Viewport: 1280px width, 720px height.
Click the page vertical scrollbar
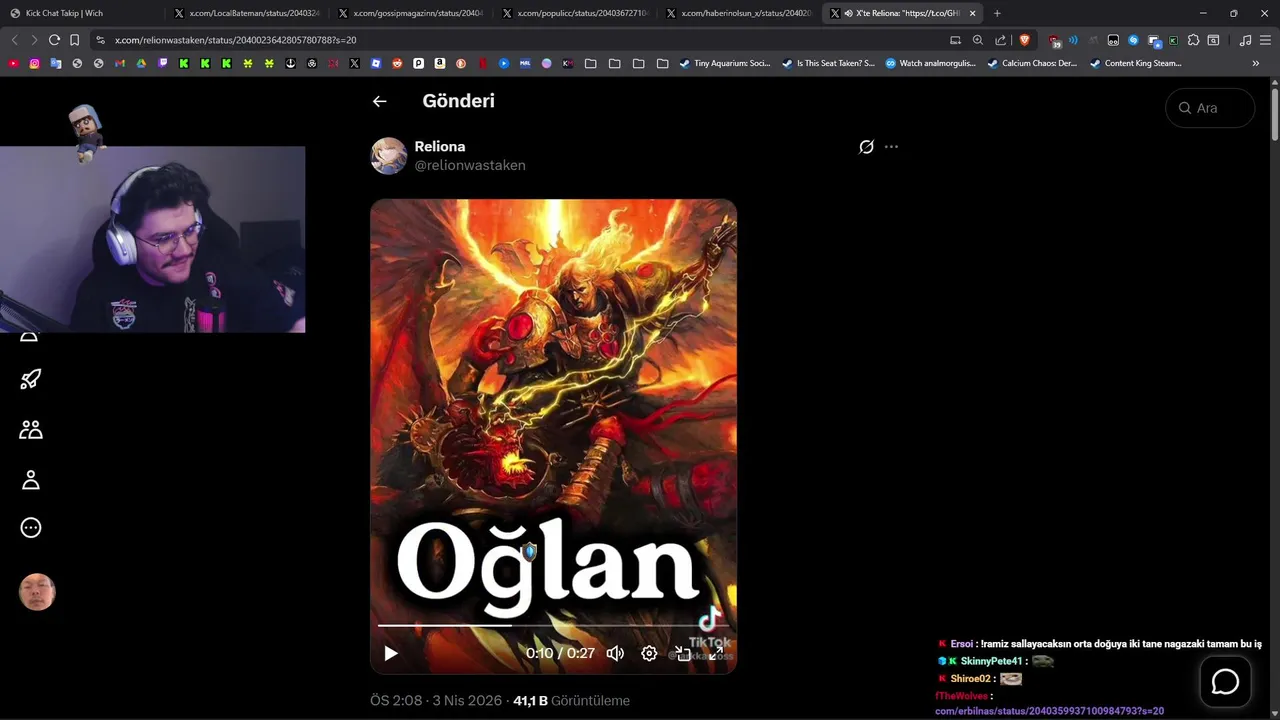tap(1275, 115)
